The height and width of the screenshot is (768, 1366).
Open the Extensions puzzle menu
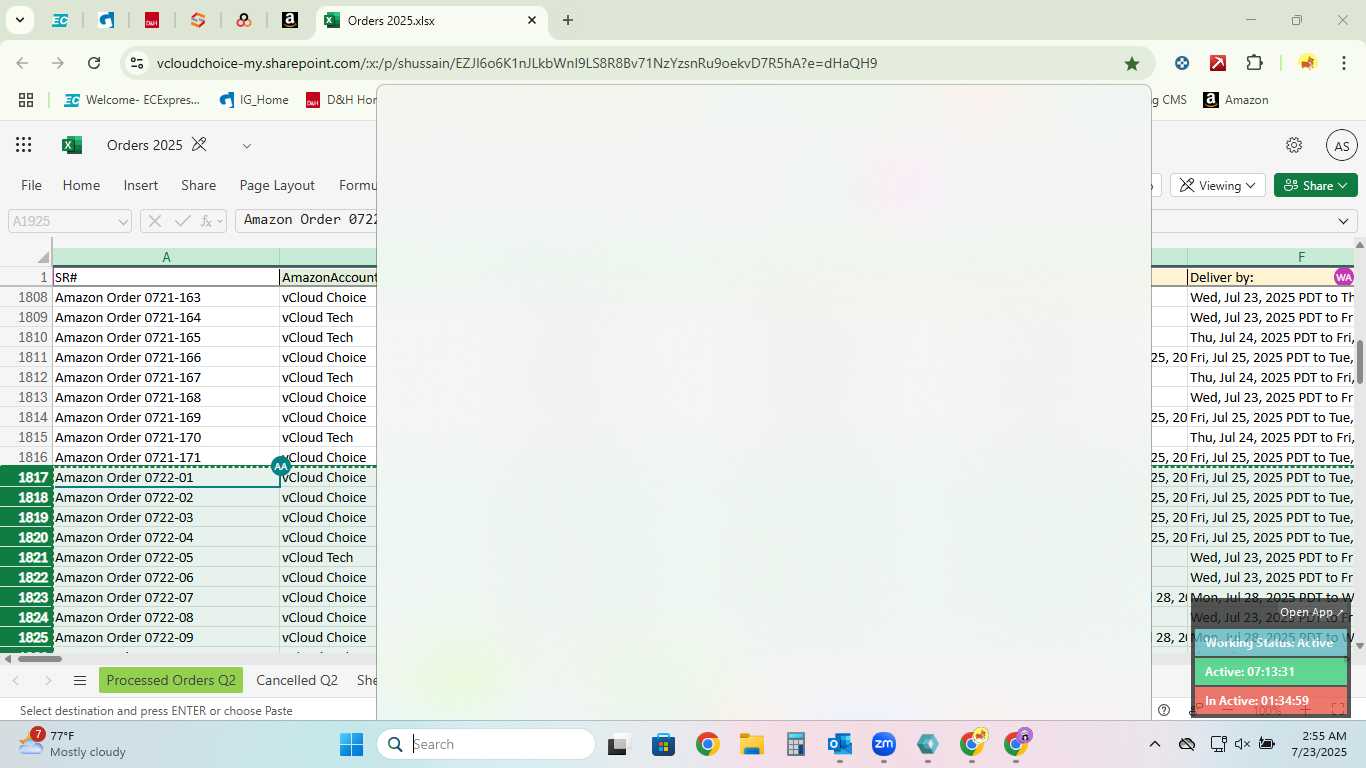pos(1254,63)
